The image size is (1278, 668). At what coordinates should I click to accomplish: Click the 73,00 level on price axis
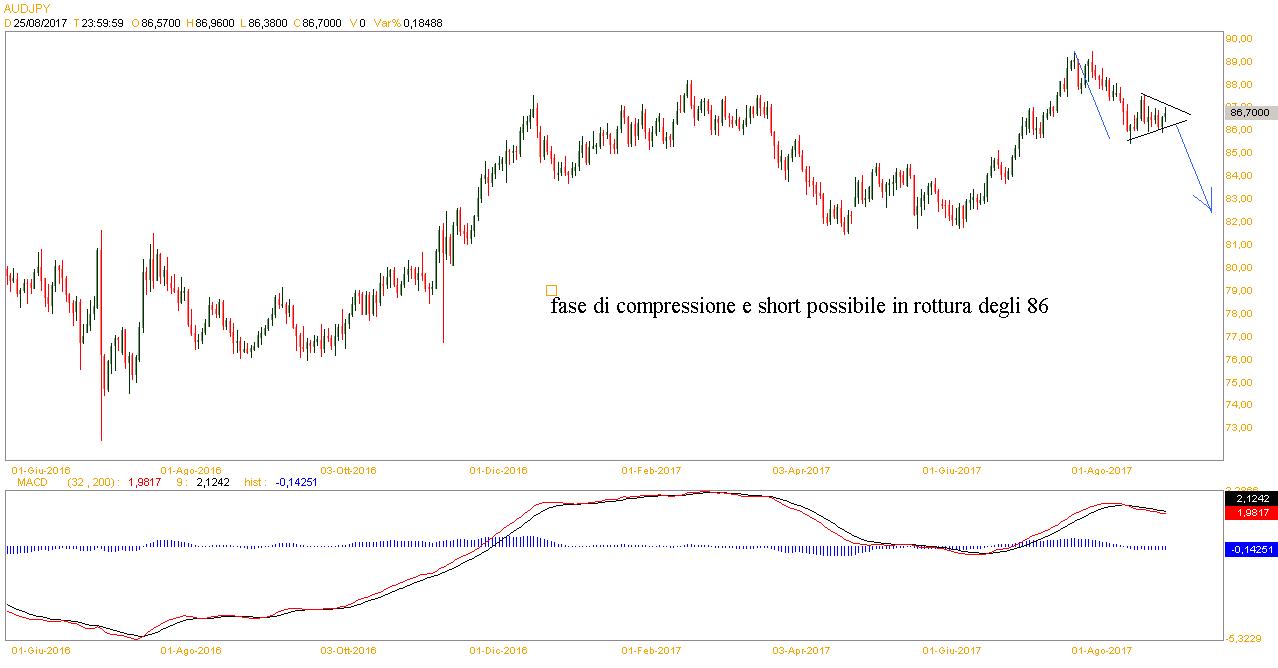coord(1241,428)
